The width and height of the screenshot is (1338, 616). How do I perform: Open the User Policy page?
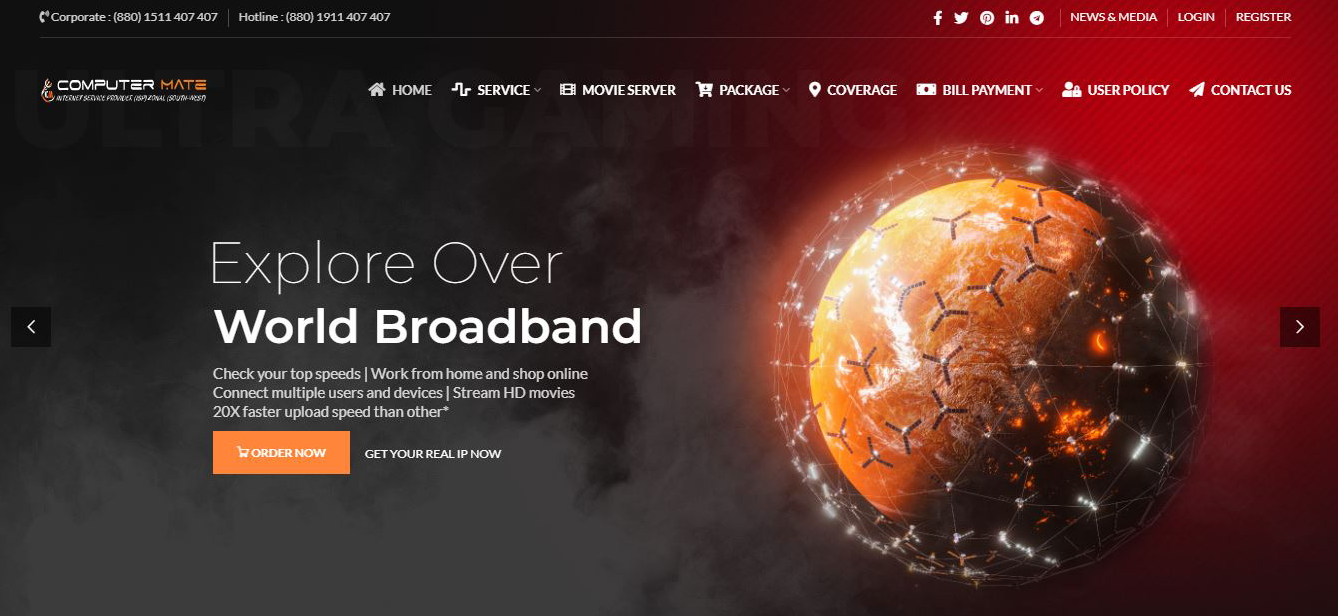(1115, 90)
